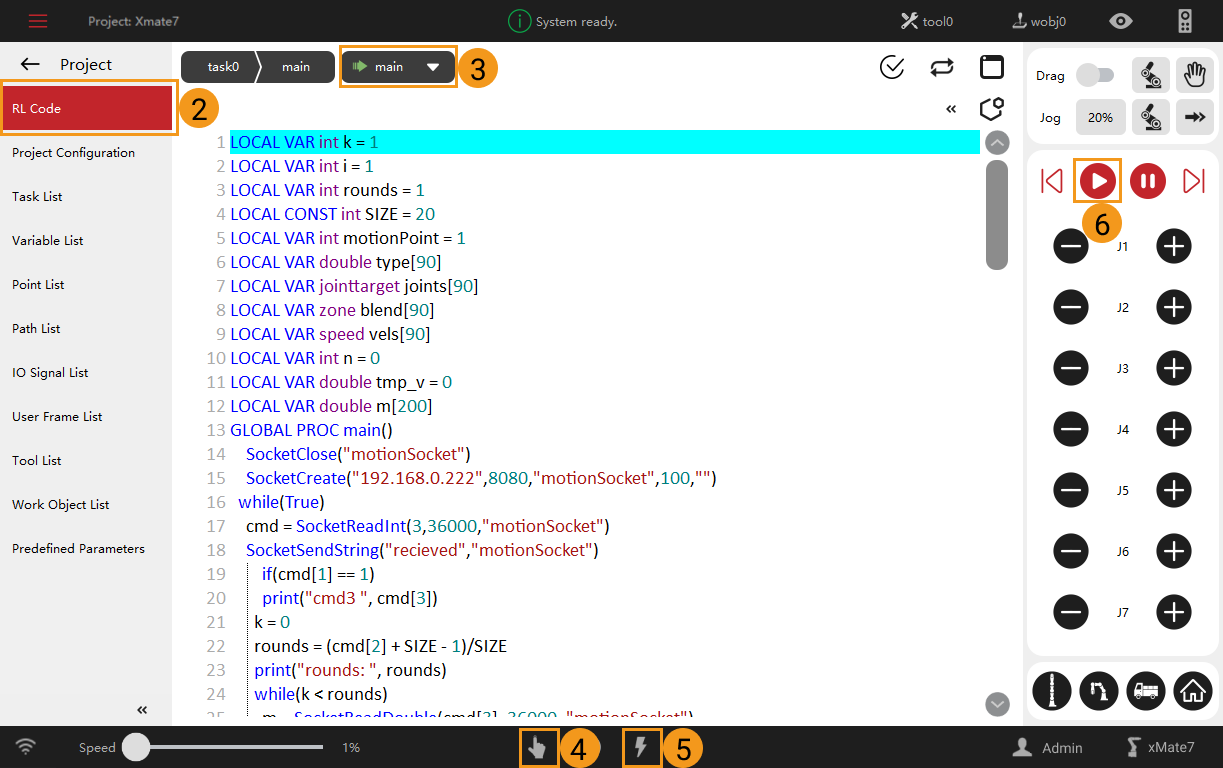Toggle the loop mode arrows icon
Viewport: 1223px width, 768px height.
[942, 67]
